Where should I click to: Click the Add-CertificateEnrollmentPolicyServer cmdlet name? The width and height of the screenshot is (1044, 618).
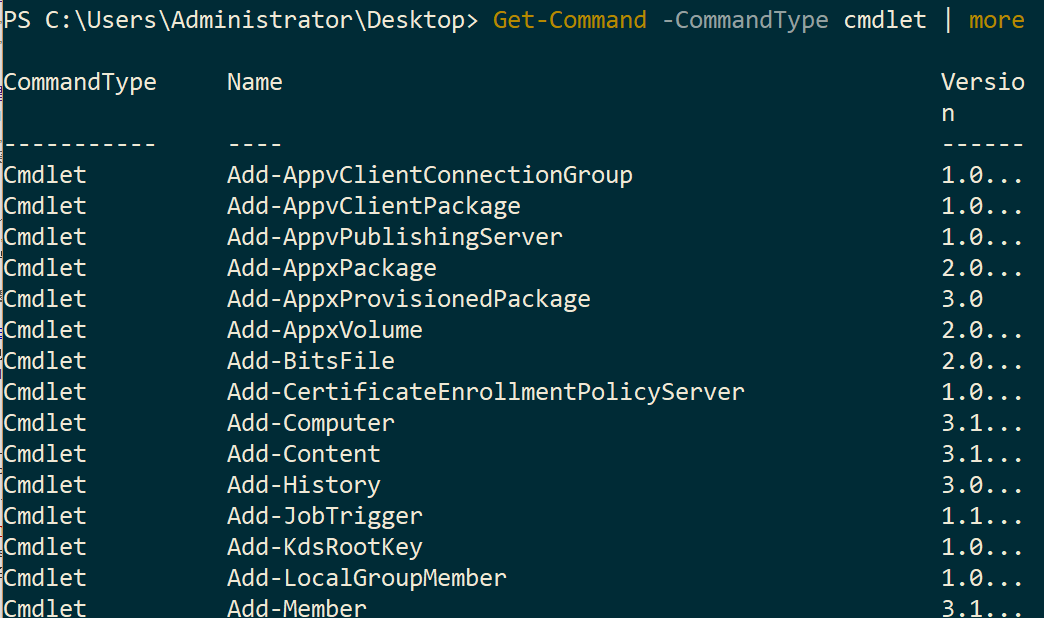(485, 392)
